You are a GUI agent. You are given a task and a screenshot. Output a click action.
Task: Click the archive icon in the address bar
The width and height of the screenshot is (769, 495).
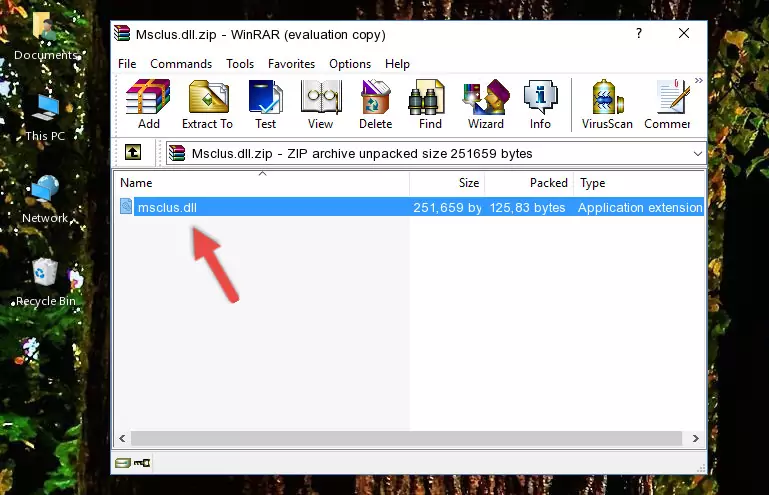pos(177,153)
